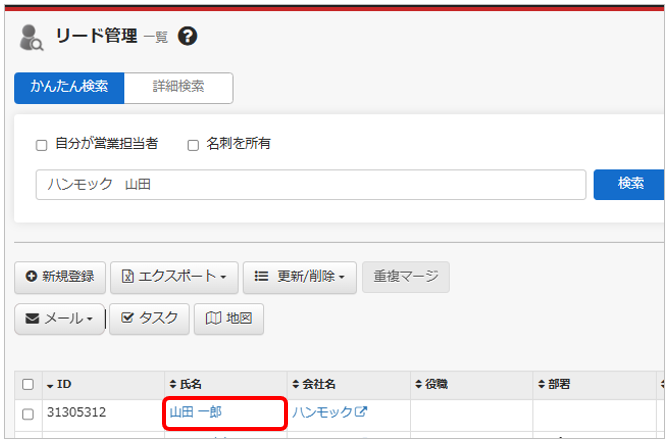669x445 pixels.
Task: Open the 更新/削除 dropdown
Action: [300, 277]
